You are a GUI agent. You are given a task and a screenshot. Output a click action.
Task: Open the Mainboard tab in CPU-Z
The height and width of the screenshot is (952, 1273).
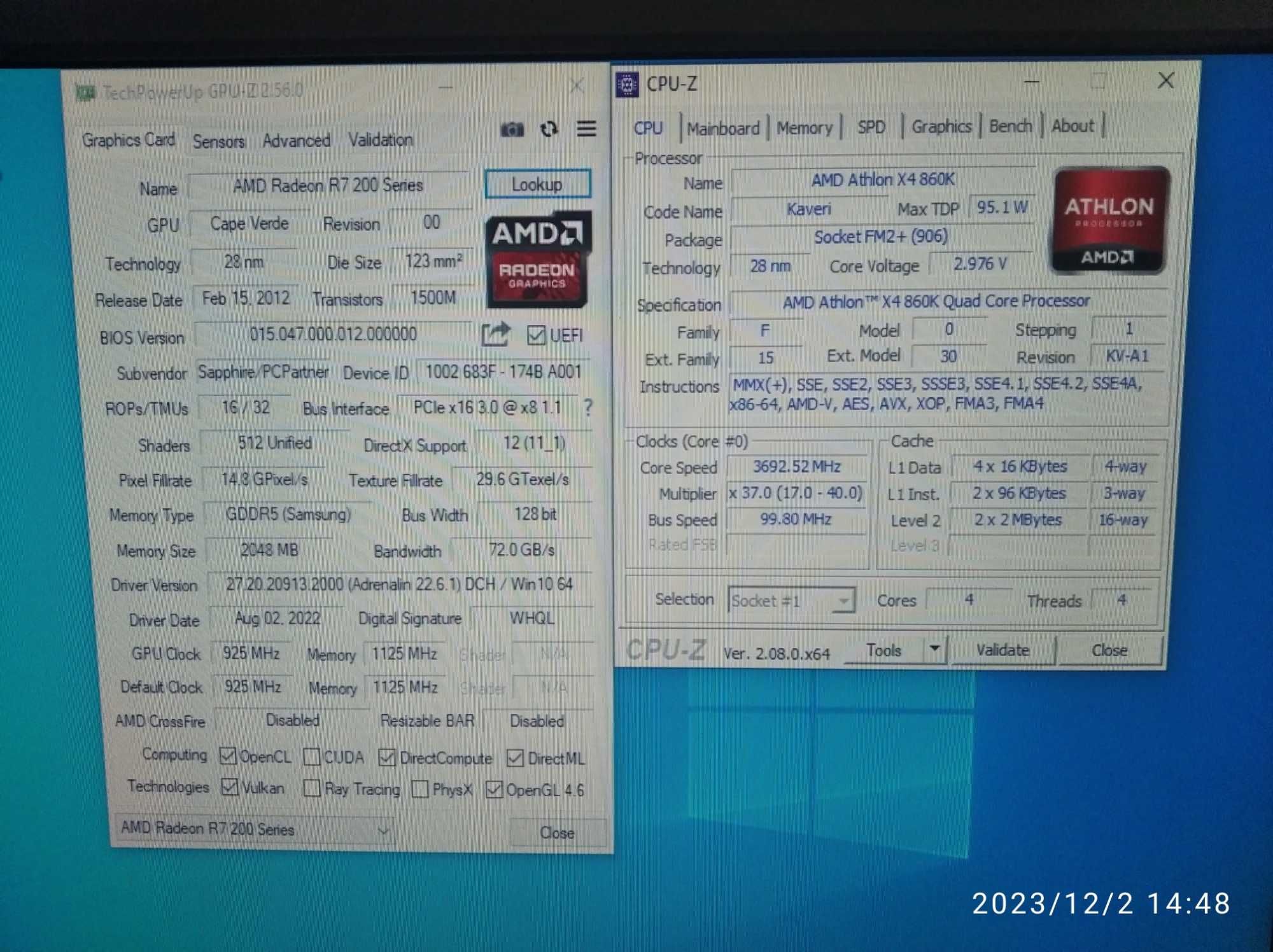tap(723, 129)
